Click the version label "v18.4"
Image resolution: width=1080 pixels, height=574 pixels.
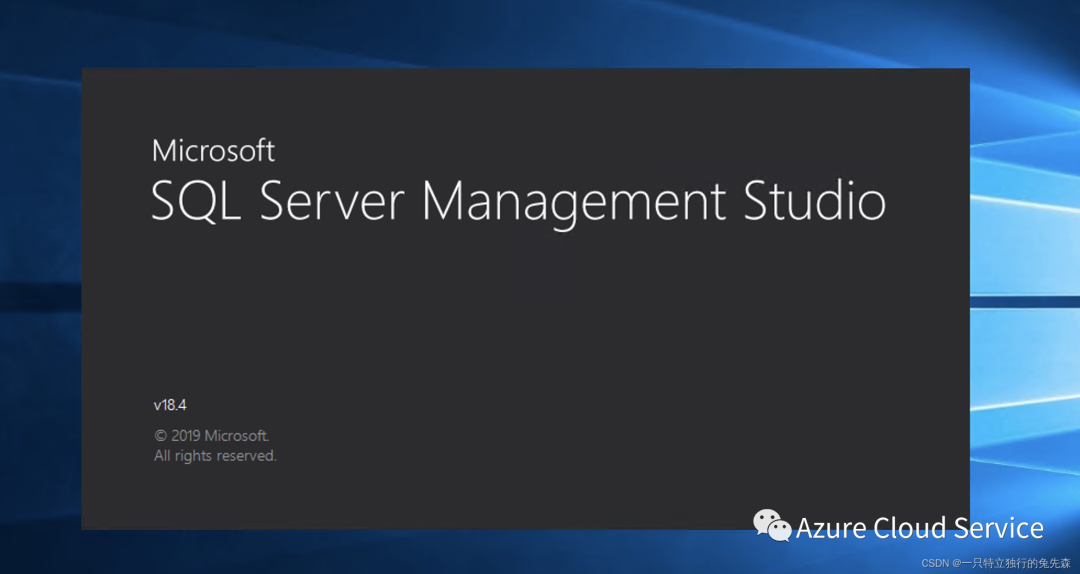click(x=170, y=404)
